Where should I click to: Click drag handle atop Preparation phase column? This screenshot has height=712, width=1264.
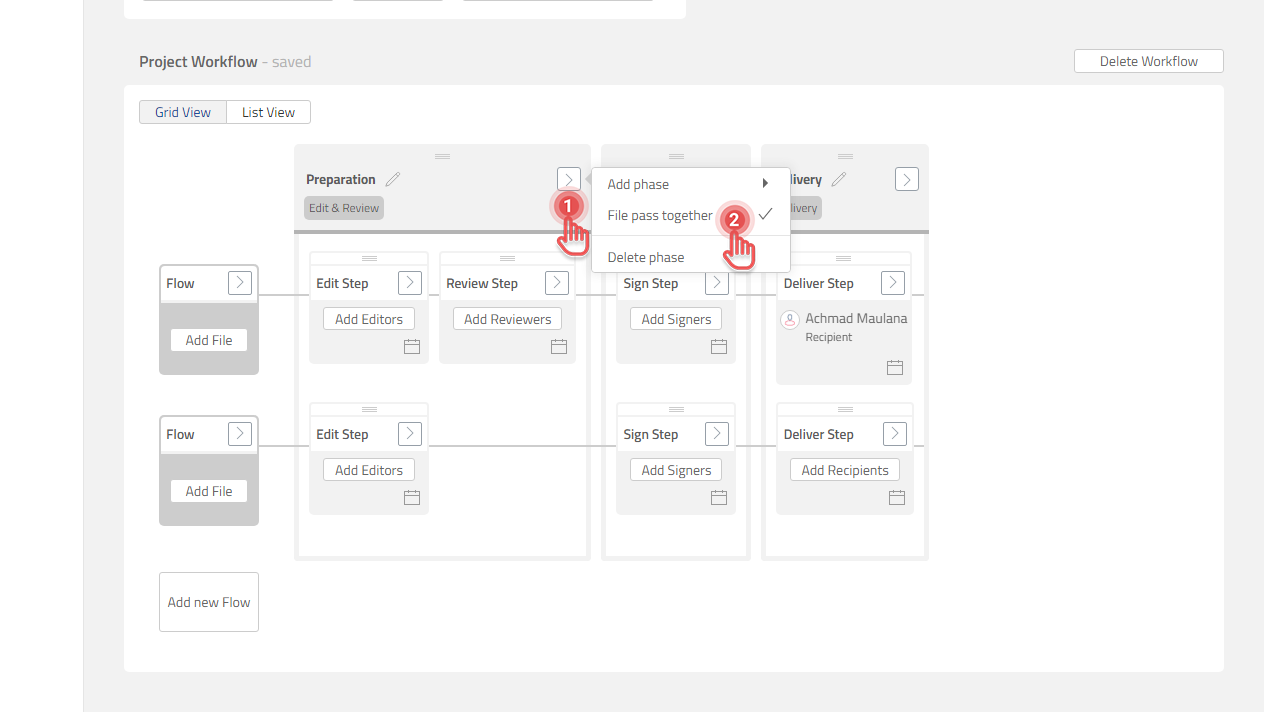pyautogui.click(x=442, y=156)
